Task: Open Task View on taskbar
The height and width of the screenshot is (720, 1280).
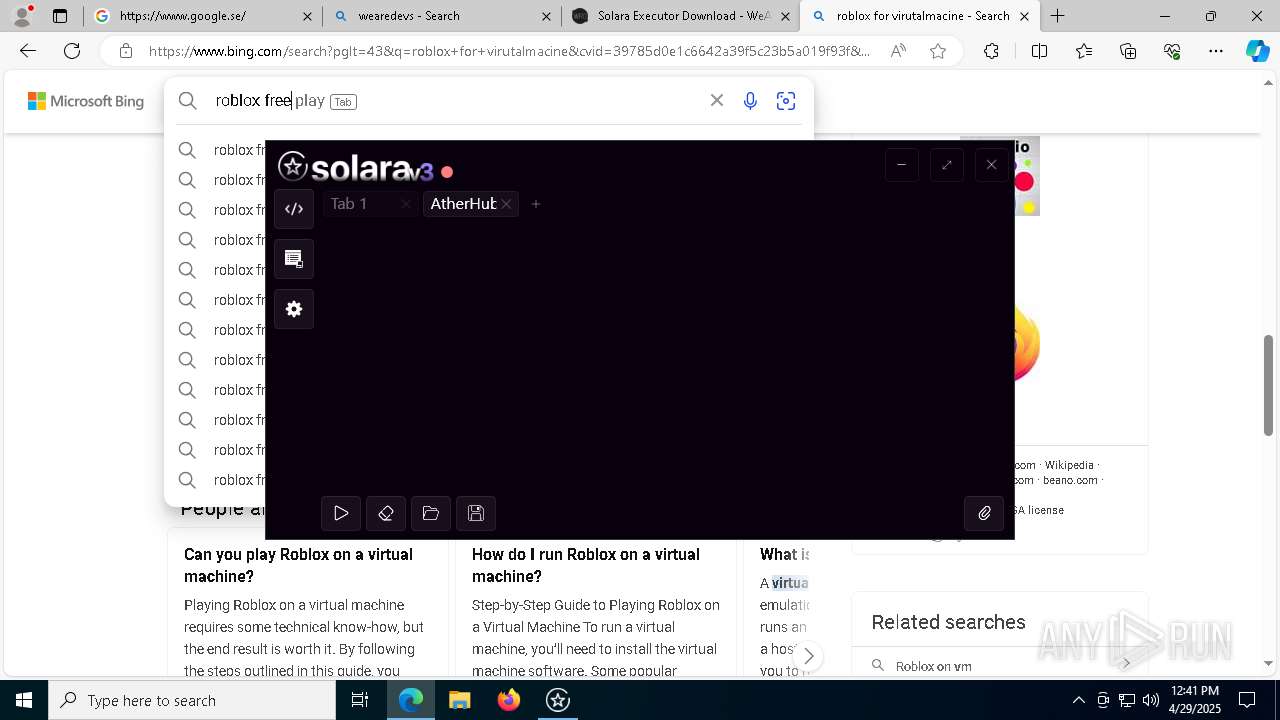Action: [x=360, y=700]
